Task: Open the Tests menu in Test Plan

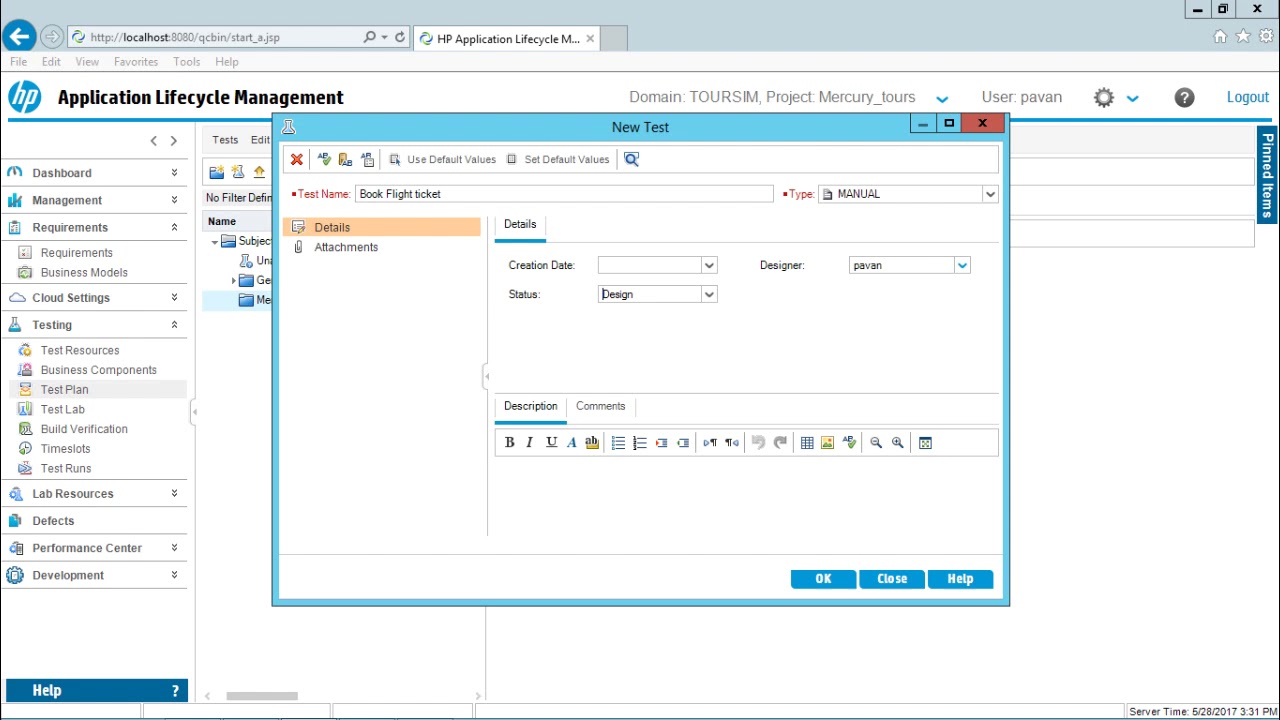Action: click(x=225, y=140)
